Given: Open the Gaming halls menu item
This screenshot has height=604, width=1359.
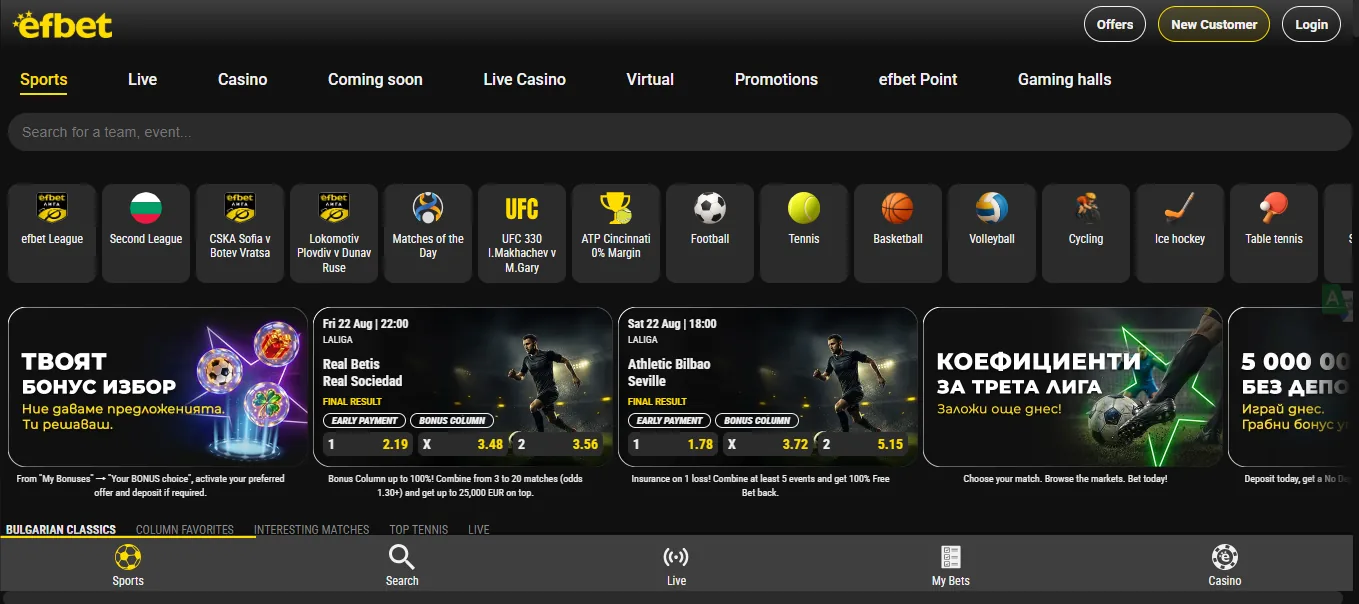Looking at the screenshot, I should point(1064,79).
